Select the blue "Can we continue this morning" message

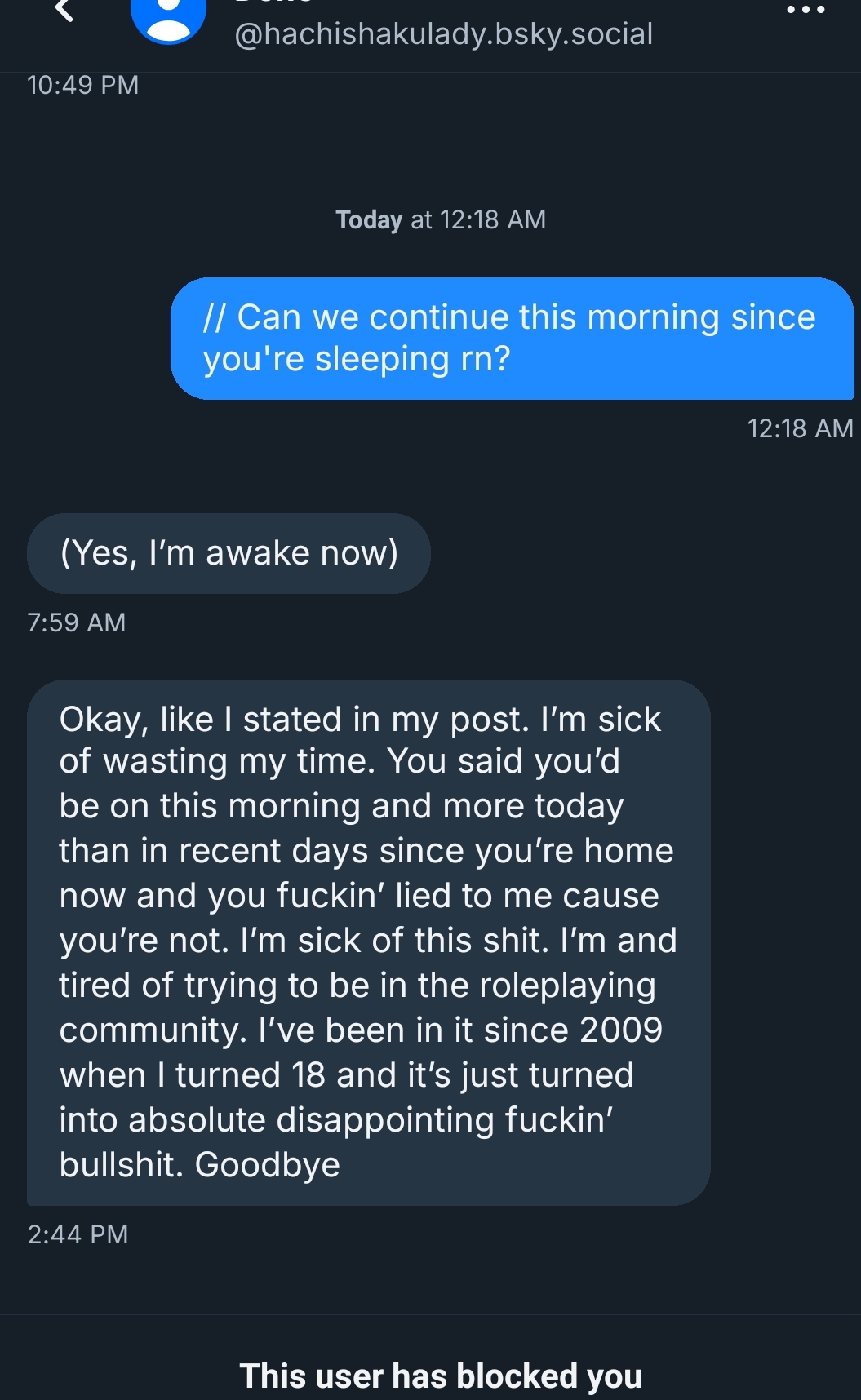pyautogui.click(x=512, y=338)
